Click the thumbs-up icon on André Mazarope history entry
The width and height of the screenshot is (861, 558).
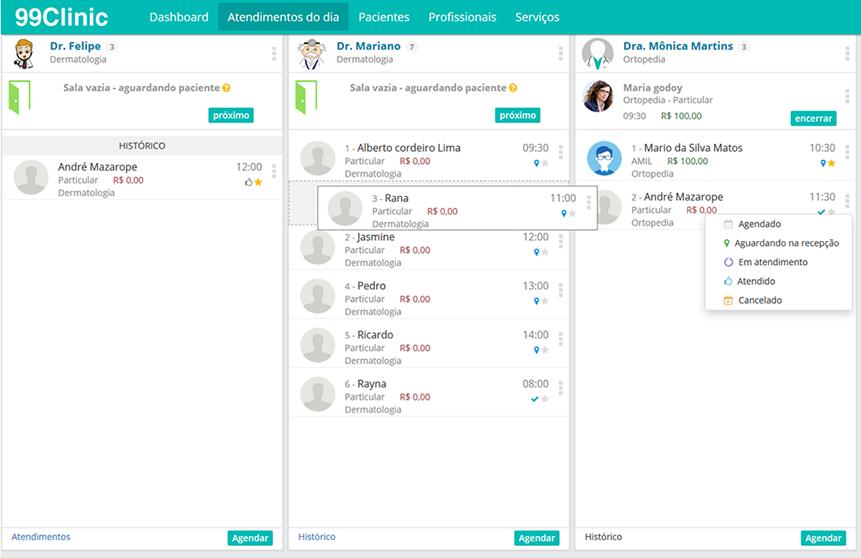(248, 182)
